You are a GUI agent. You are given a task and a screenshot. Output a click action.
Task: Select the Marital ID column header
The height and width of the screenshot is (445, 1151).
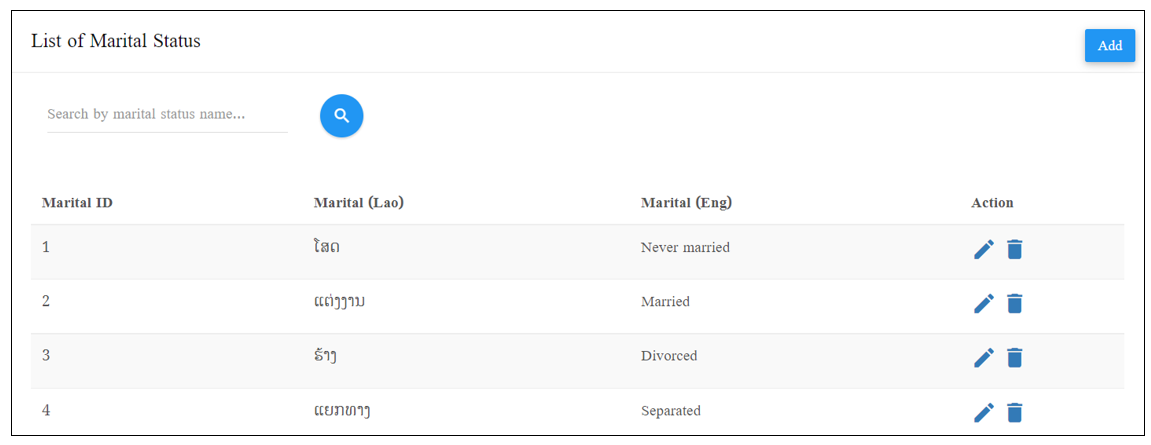(x=77, y=203)
